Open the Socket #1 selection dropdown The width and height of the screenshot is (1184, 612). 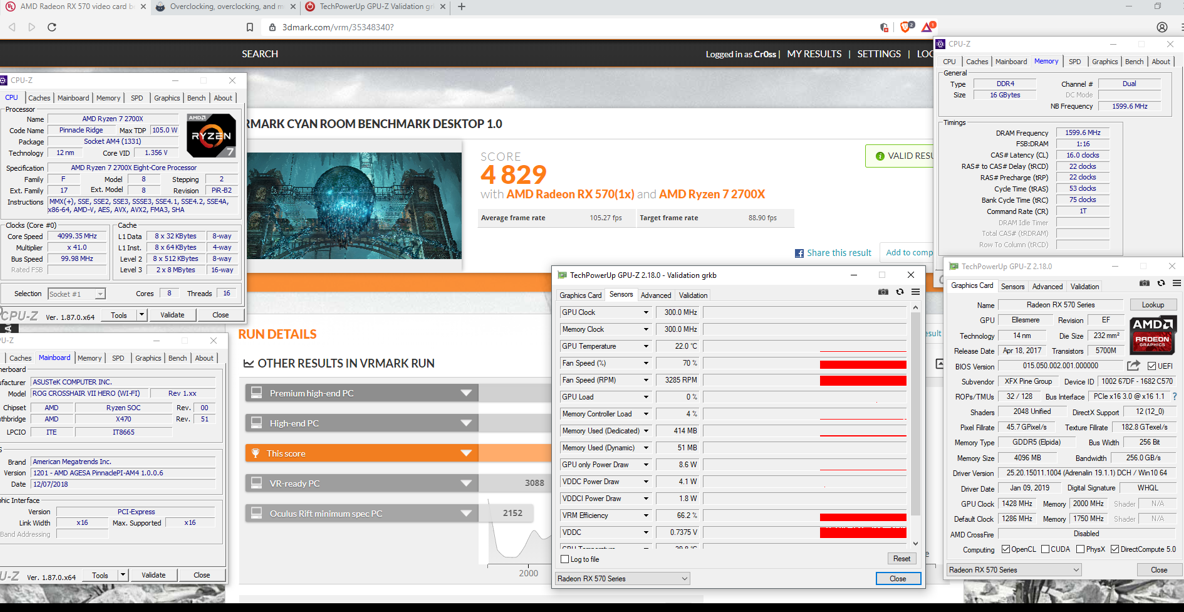click(76, 293)
